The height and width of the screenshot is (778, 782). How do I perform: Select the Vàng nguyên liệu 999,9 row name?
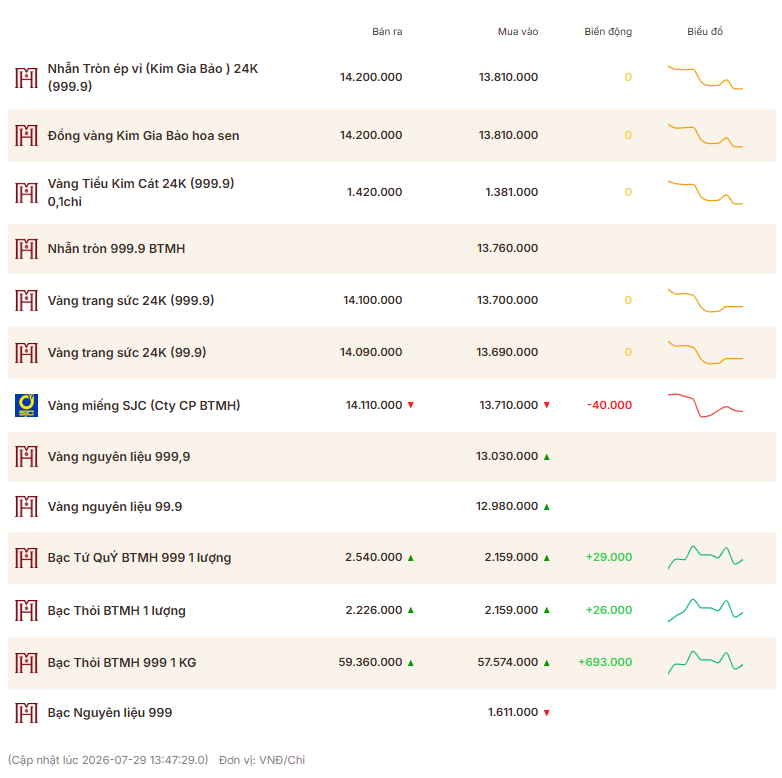(119, 457)
